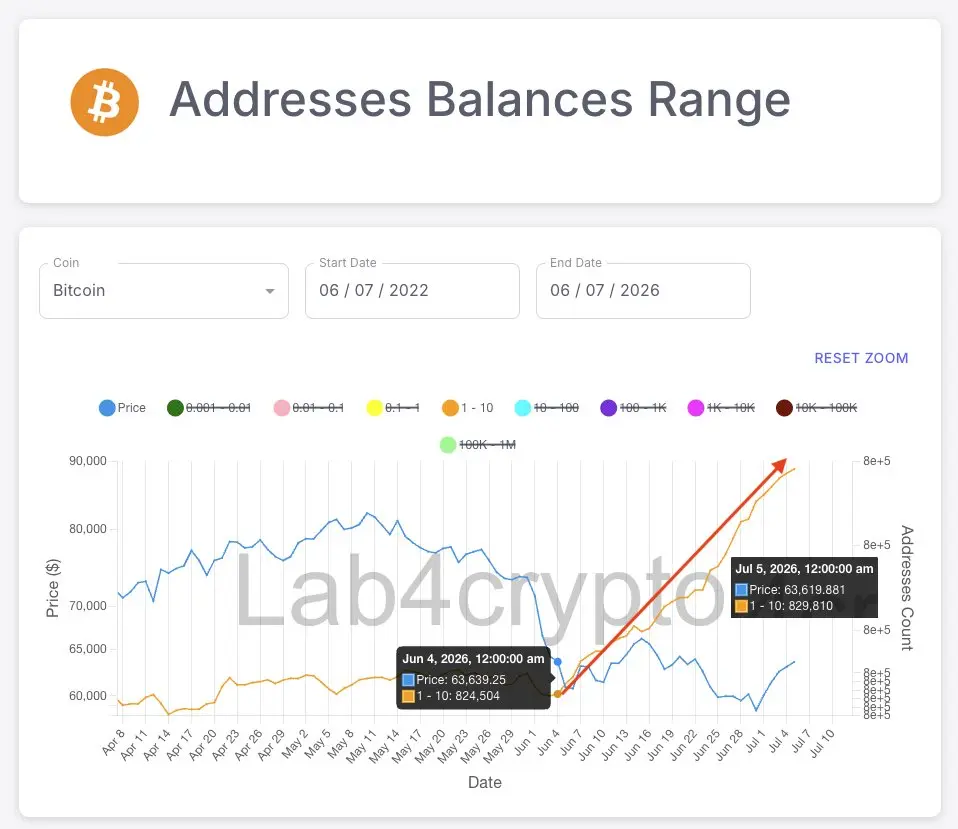Click the Apr 8 date axis label
The image size is (958, 829).
click(113, 742)
